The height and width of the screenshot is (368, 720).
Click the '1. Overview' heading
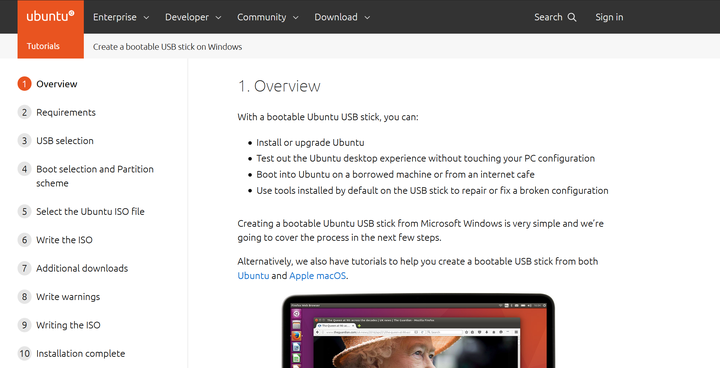tap(279, 86)
